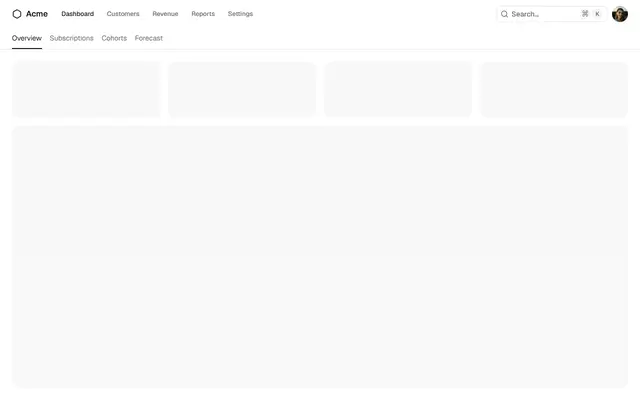640x400 pixels.
Task: Click the K shortcut key badge
Action: pos(597,14)
